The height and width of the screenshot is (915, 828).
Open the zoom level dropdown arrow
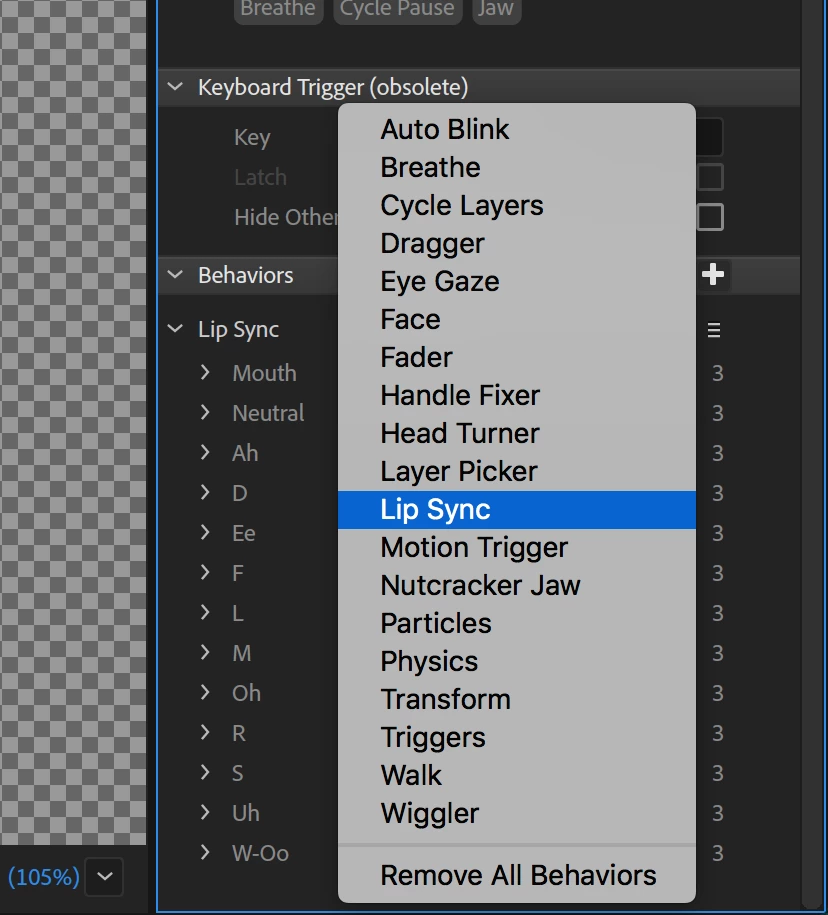(x=104, y=876)
